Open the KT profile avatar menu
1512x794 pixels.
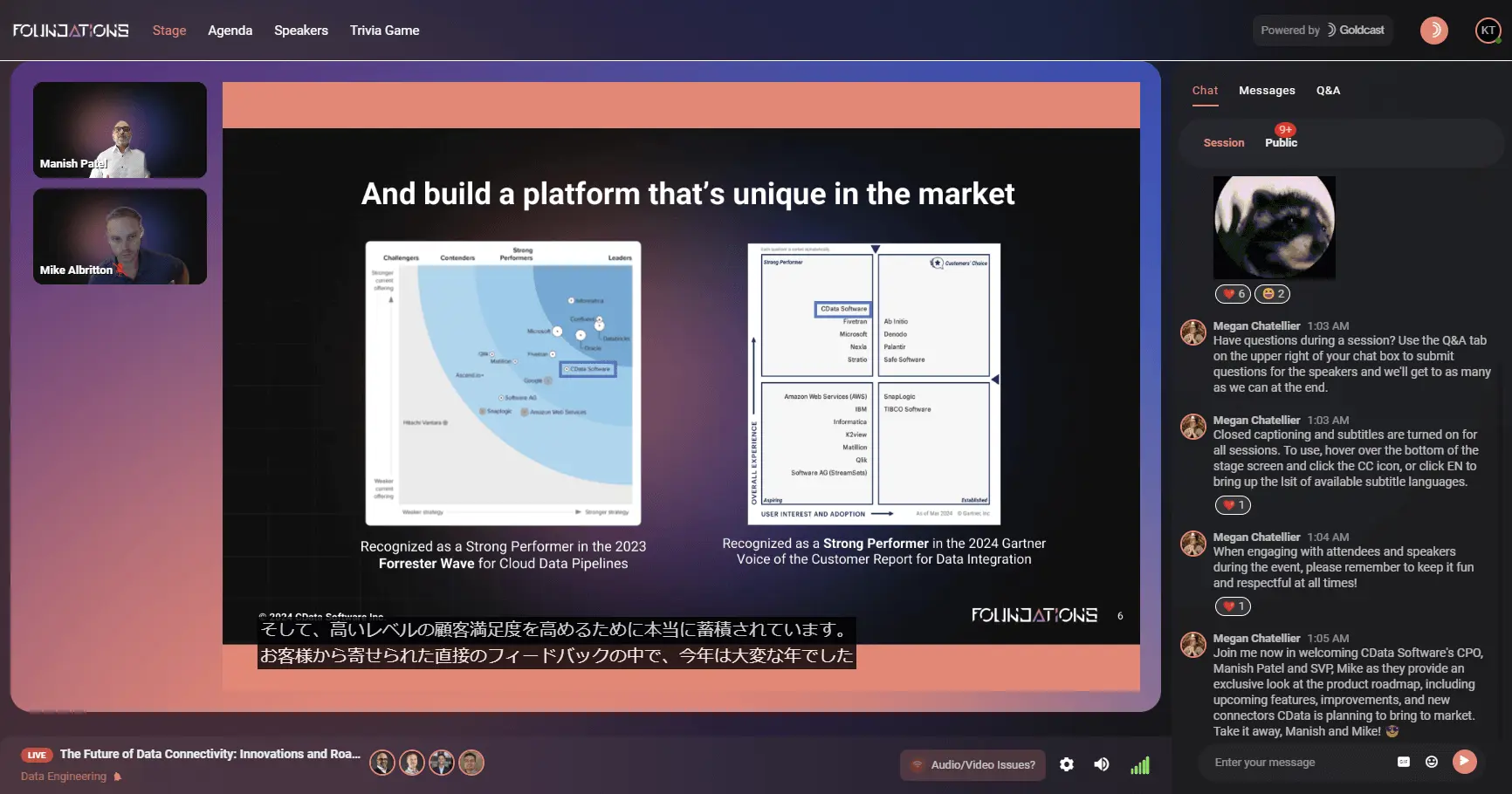[1488, 31]
